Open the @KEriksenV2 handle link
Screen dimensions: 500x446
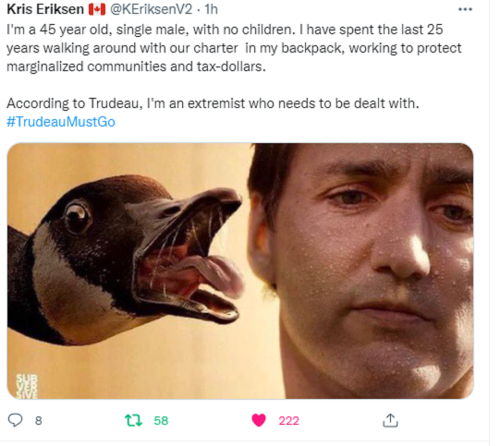click(x=151, y=9)
